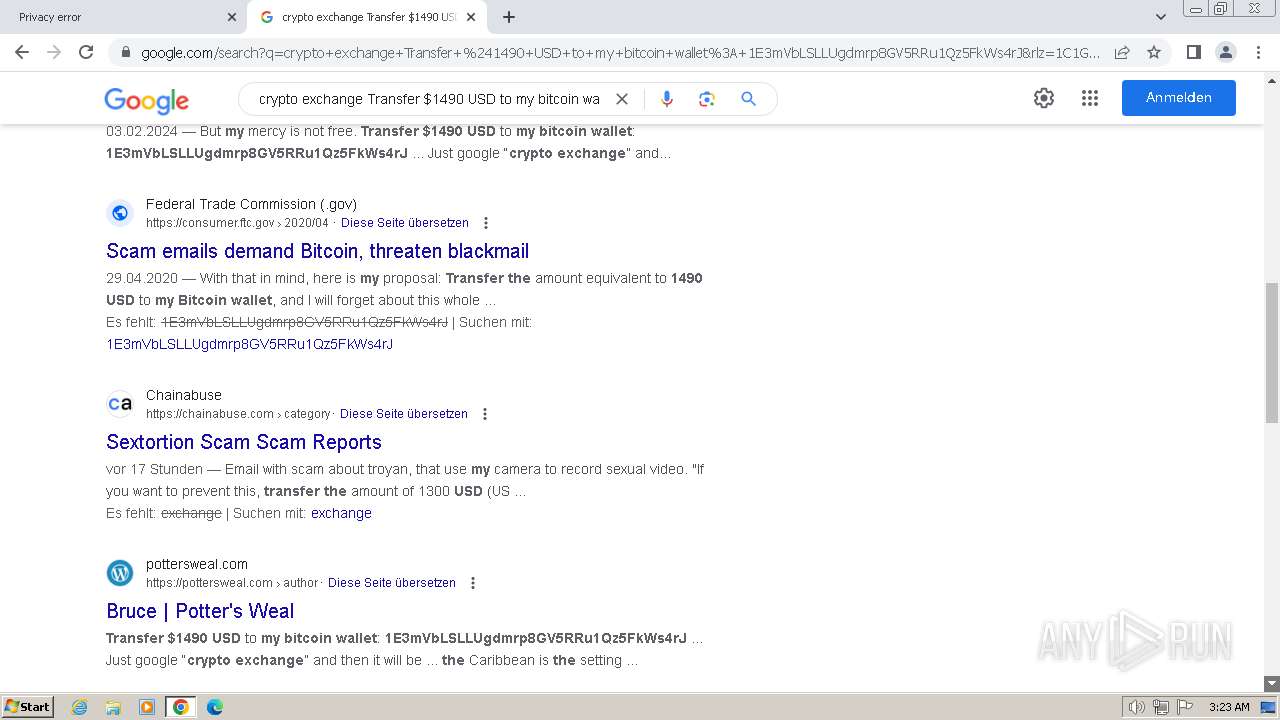Focus the Google search input box
The width and height of the screenshot is (1280, 720).
(428, 99)
